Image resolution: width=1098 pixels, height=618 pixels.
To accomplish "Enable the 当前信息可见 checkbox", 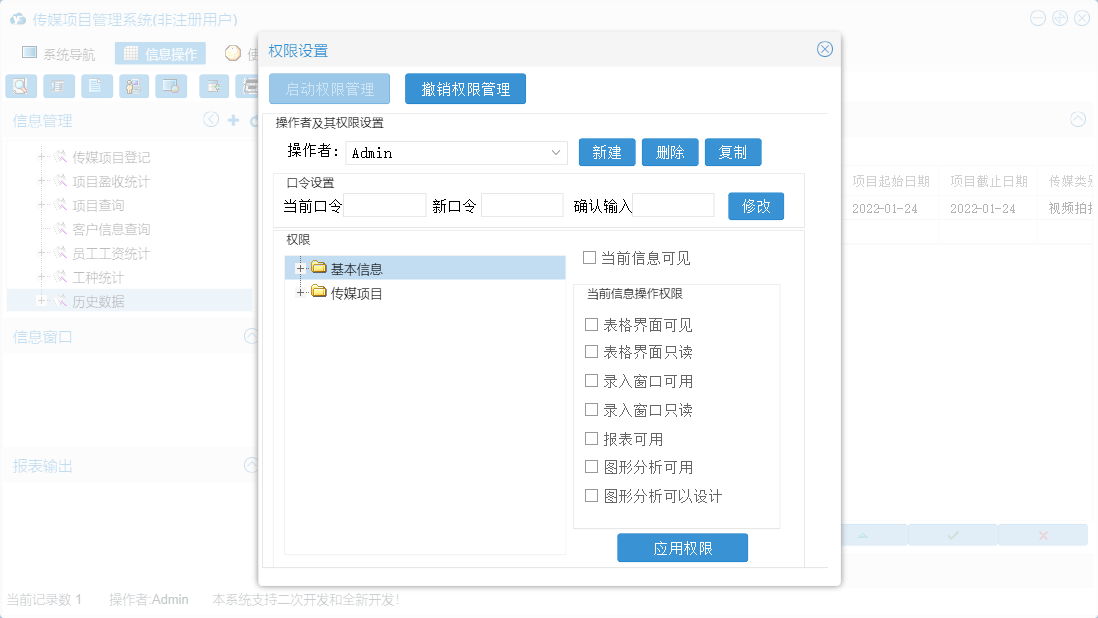I will (x=590, y=258).
